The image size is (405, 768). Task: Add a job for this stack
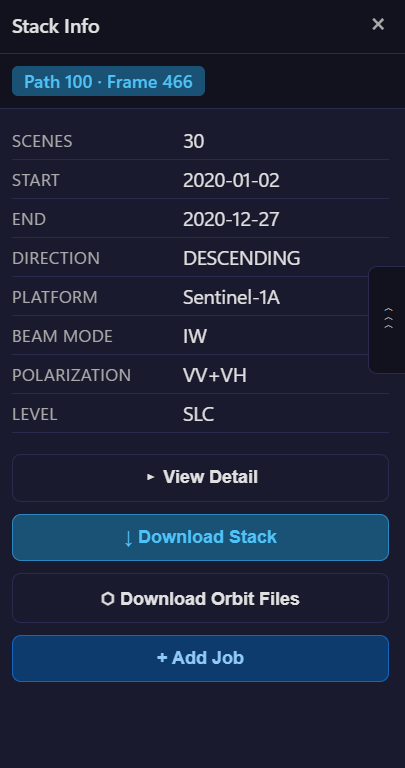pyautogui.click(x=200, y=658)
